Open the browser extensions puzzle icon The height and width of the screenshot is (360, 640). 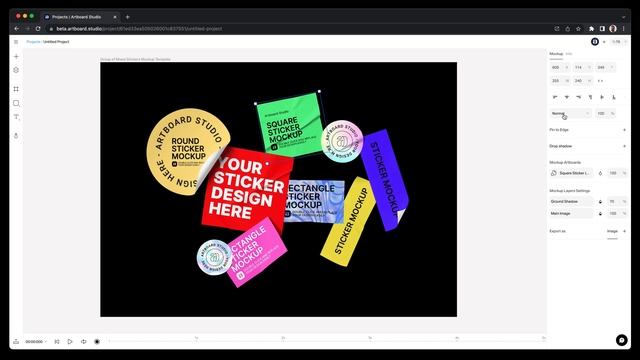click(591, 29)
